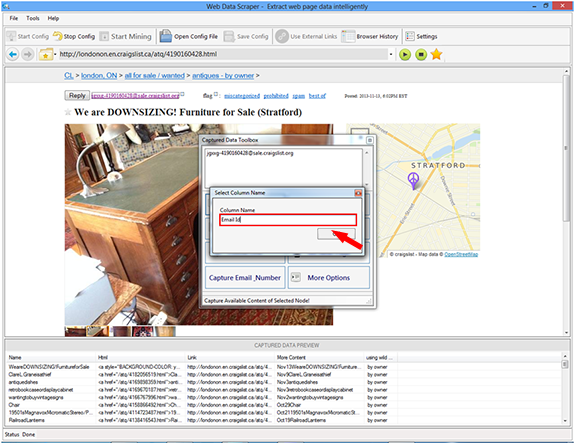Click the orange star bookmark icon
The image size is (575, 443).
[436, 54]
